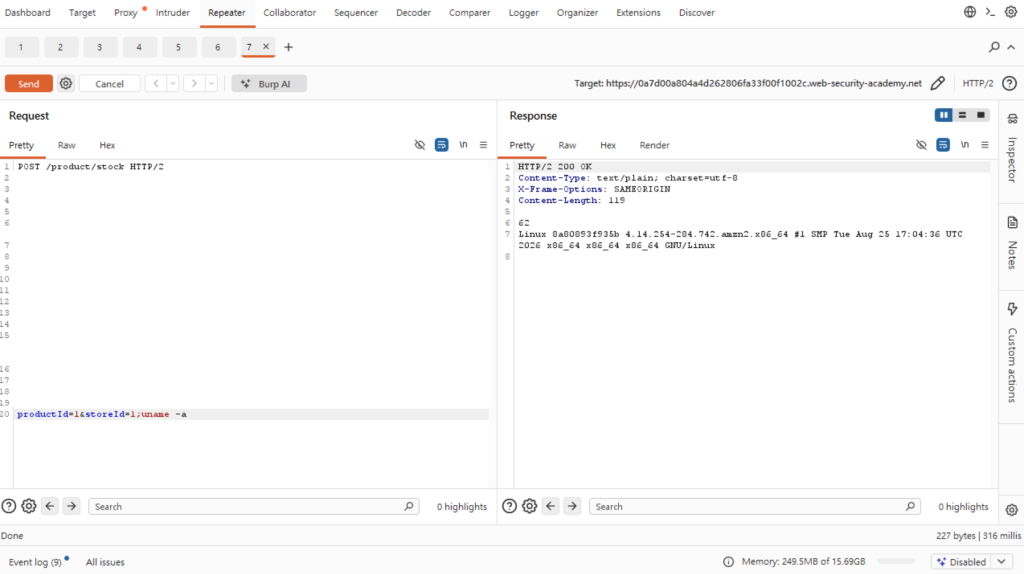Open the Request panel hamburger menu

pos(483,145)
